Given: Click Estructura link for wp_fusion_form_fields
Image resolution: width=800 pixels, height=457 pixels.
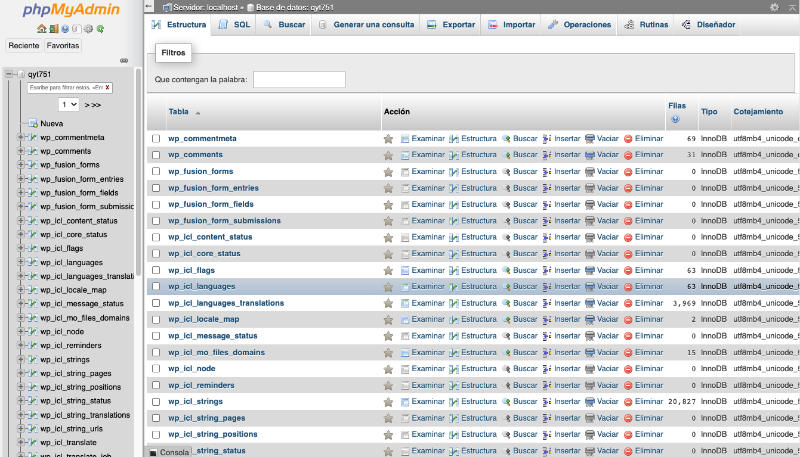Looking at the screenshot, I should click(x=473, y=205).
